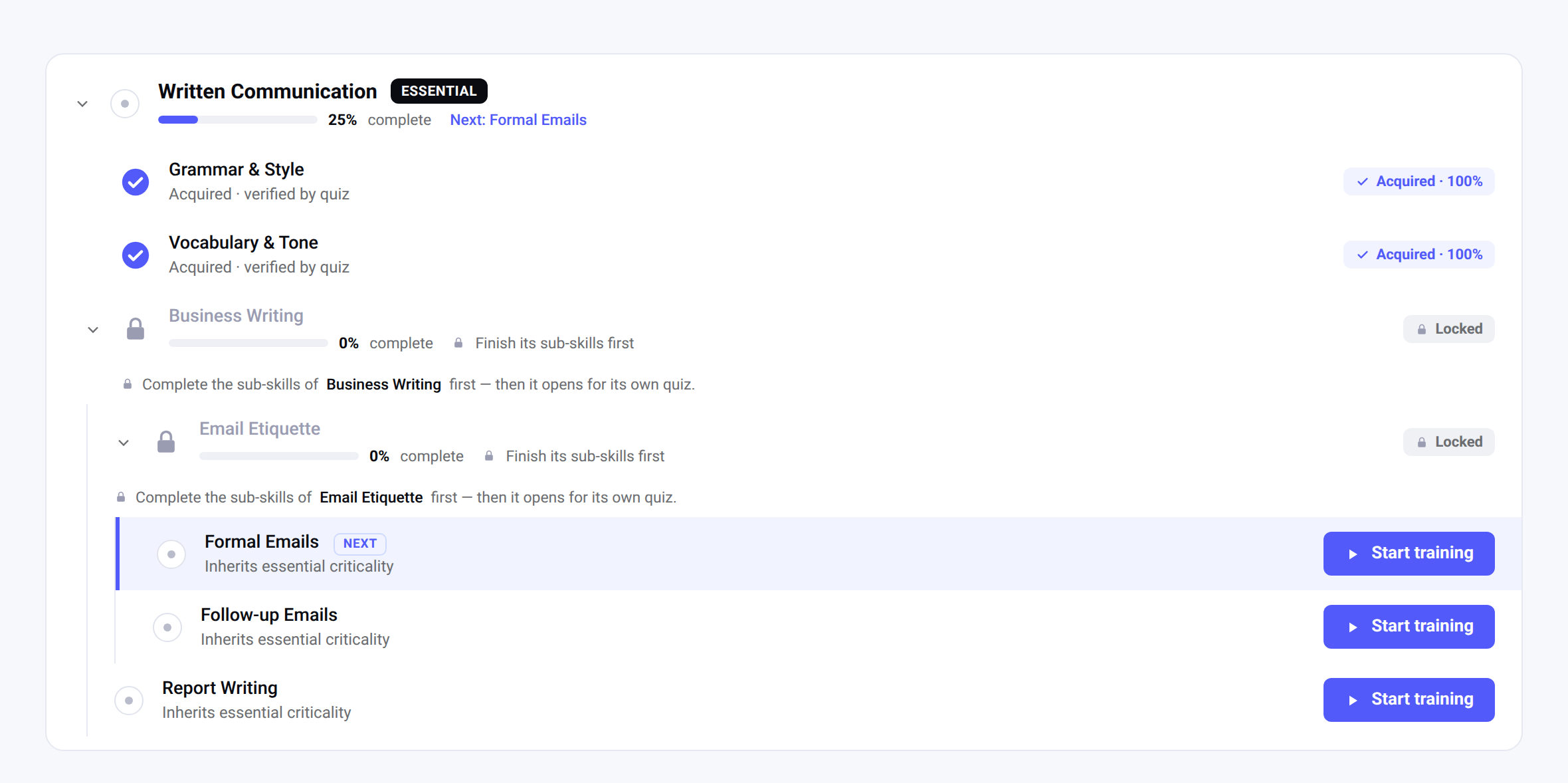Click the Business Writing 0% progress bar
The width and height of the screenshot is (1568, 783).
click(248, 343)
